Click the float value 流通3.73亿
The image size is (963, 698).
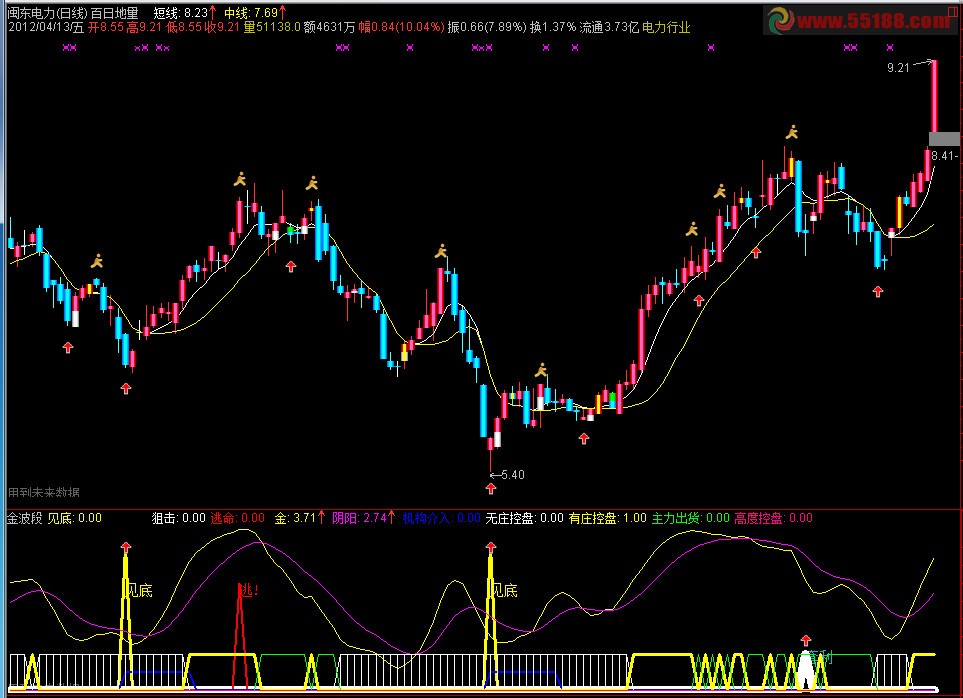[x=609, y=27]
